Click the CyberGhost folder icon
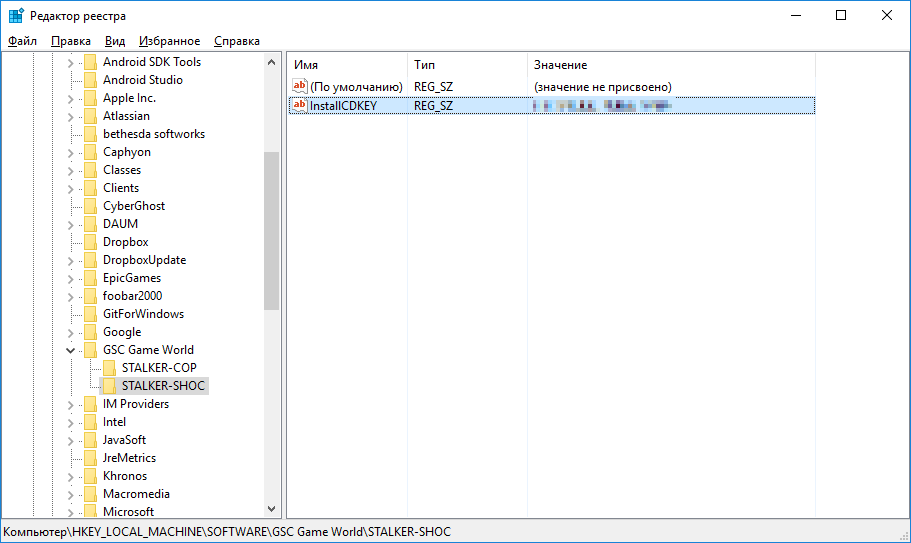 [x=90, y=206]
